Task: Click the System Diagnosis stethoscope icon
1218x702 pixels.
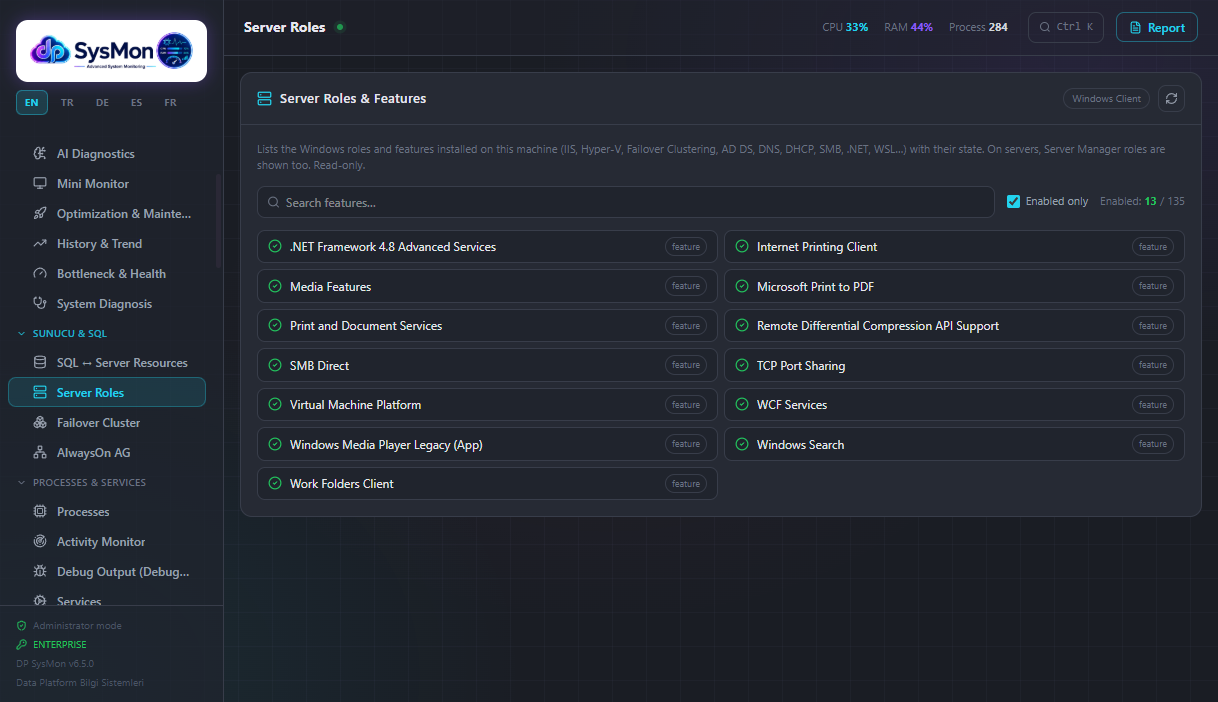Action: 40,304
